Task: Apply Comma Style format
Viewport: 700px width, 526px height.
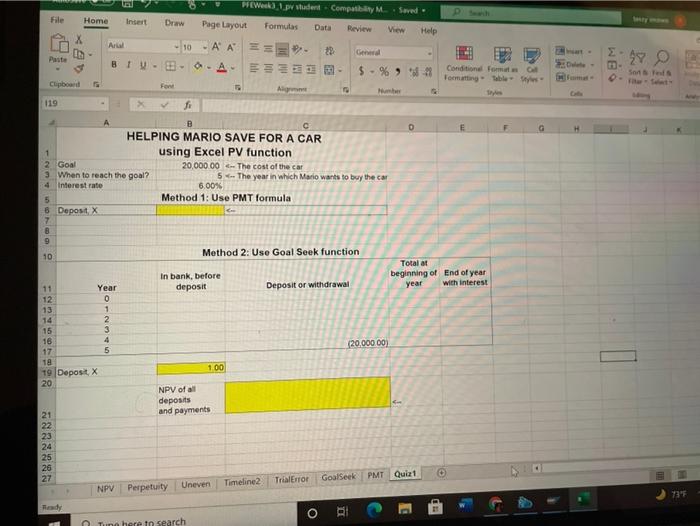Action: [397, 71]
